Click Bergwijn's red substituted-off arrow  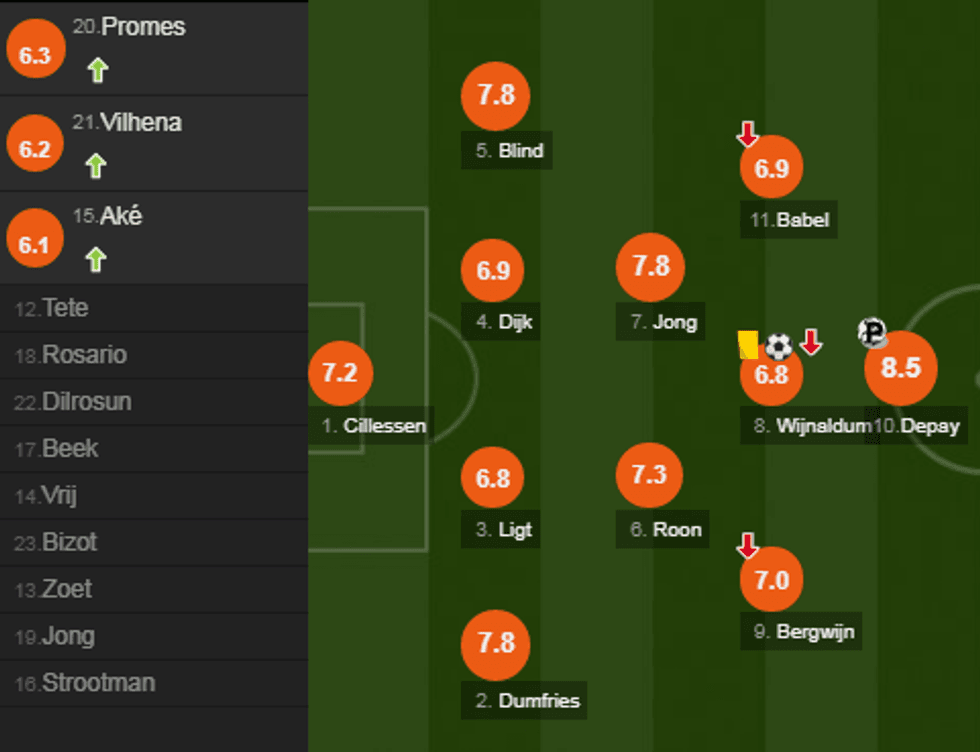pos(747,545)
